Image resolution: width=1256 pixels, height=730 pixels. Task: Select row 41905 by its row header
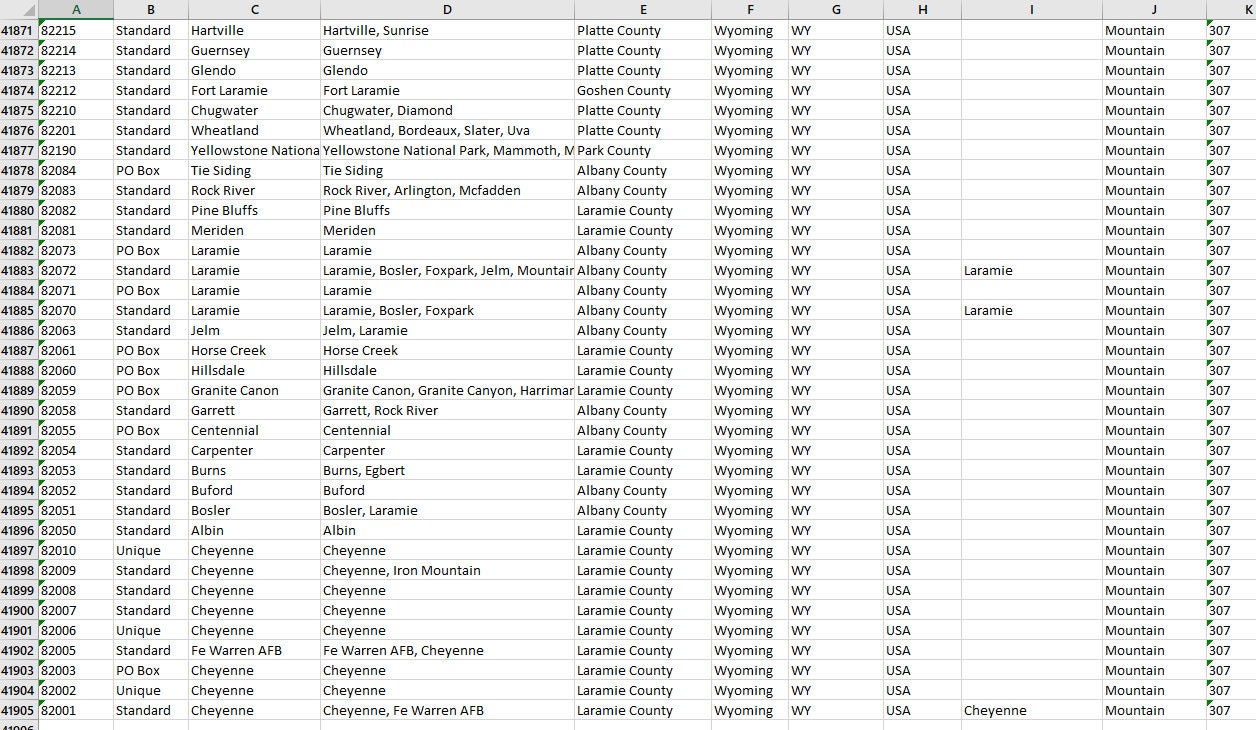click(x=17, y=710)
